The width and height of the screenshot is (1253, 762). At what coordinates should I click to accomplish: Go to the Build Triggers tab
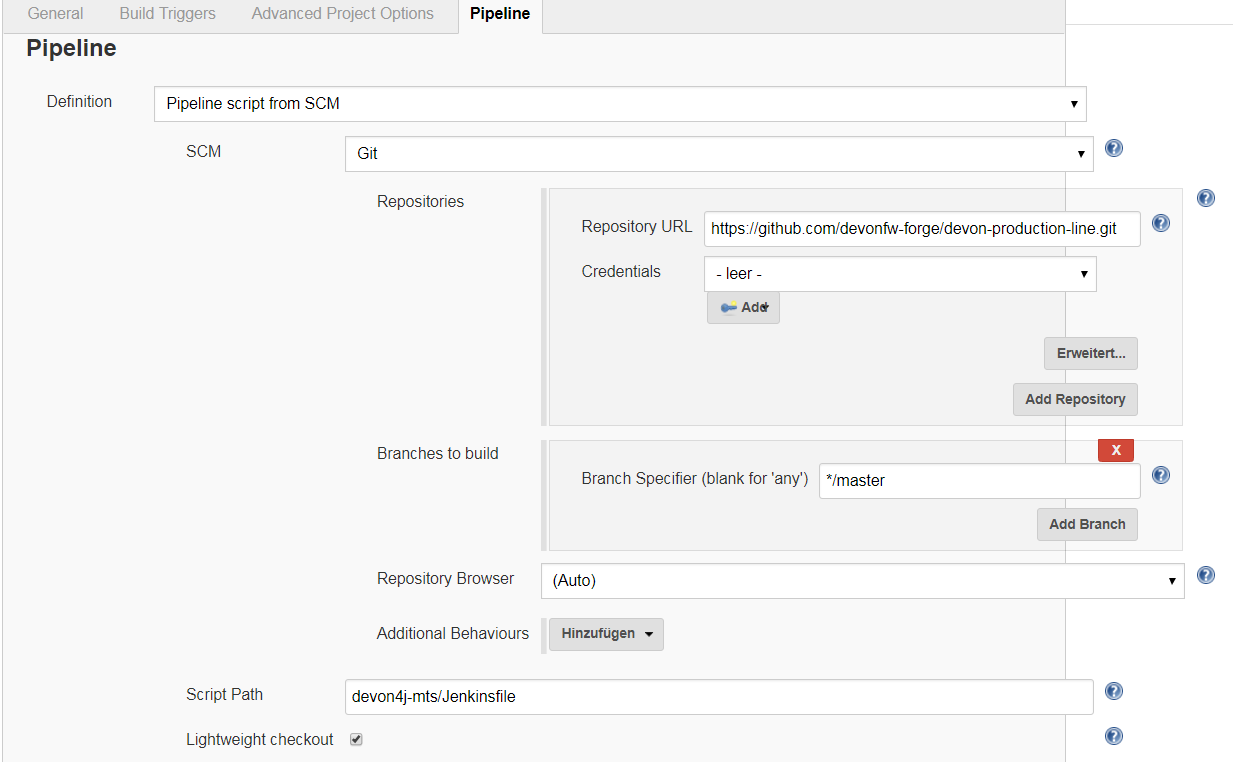pos(168,14)
